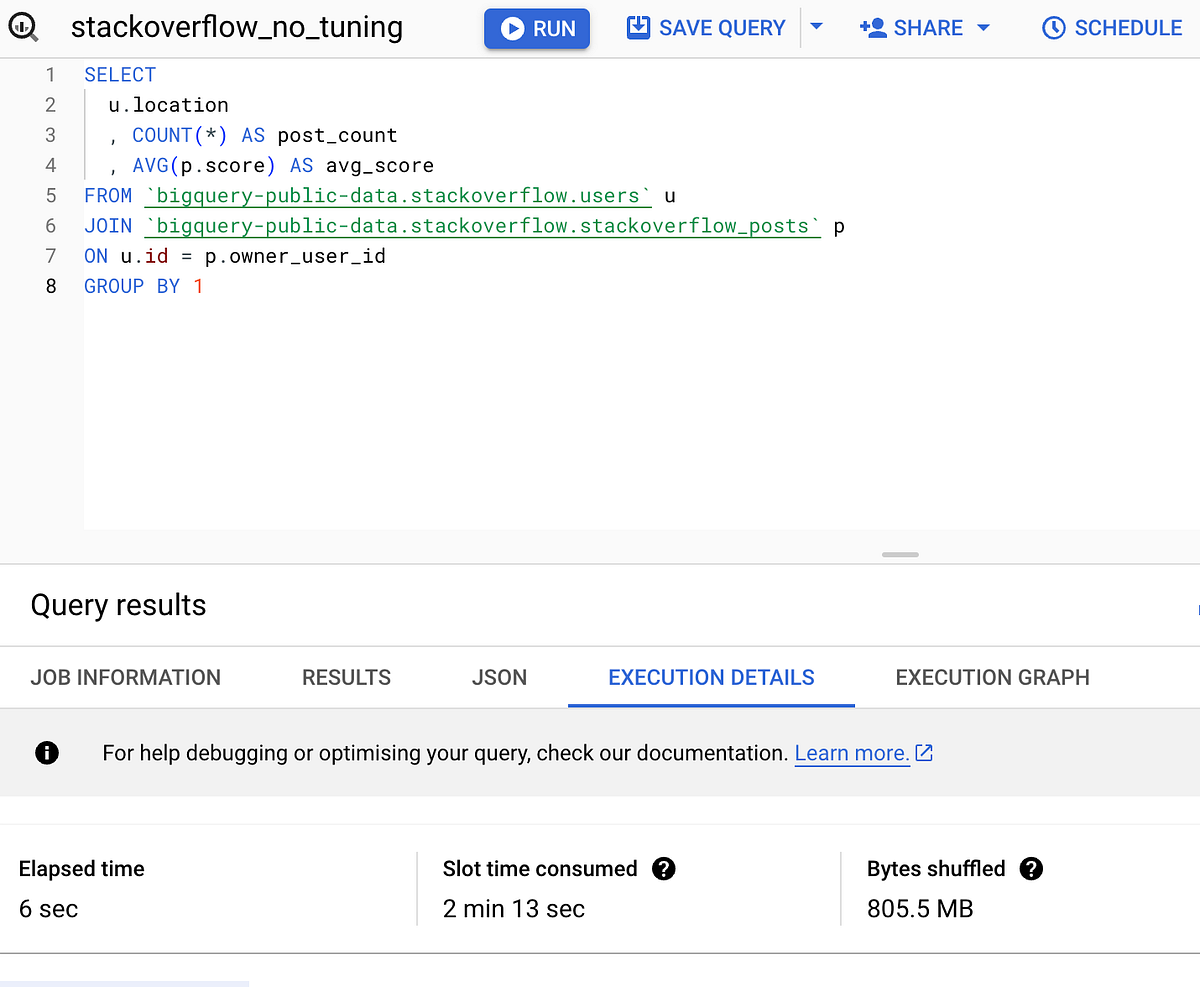Select the JSON tab
The height and width of the screenshot is (987, 1200).
coord(499,677)
